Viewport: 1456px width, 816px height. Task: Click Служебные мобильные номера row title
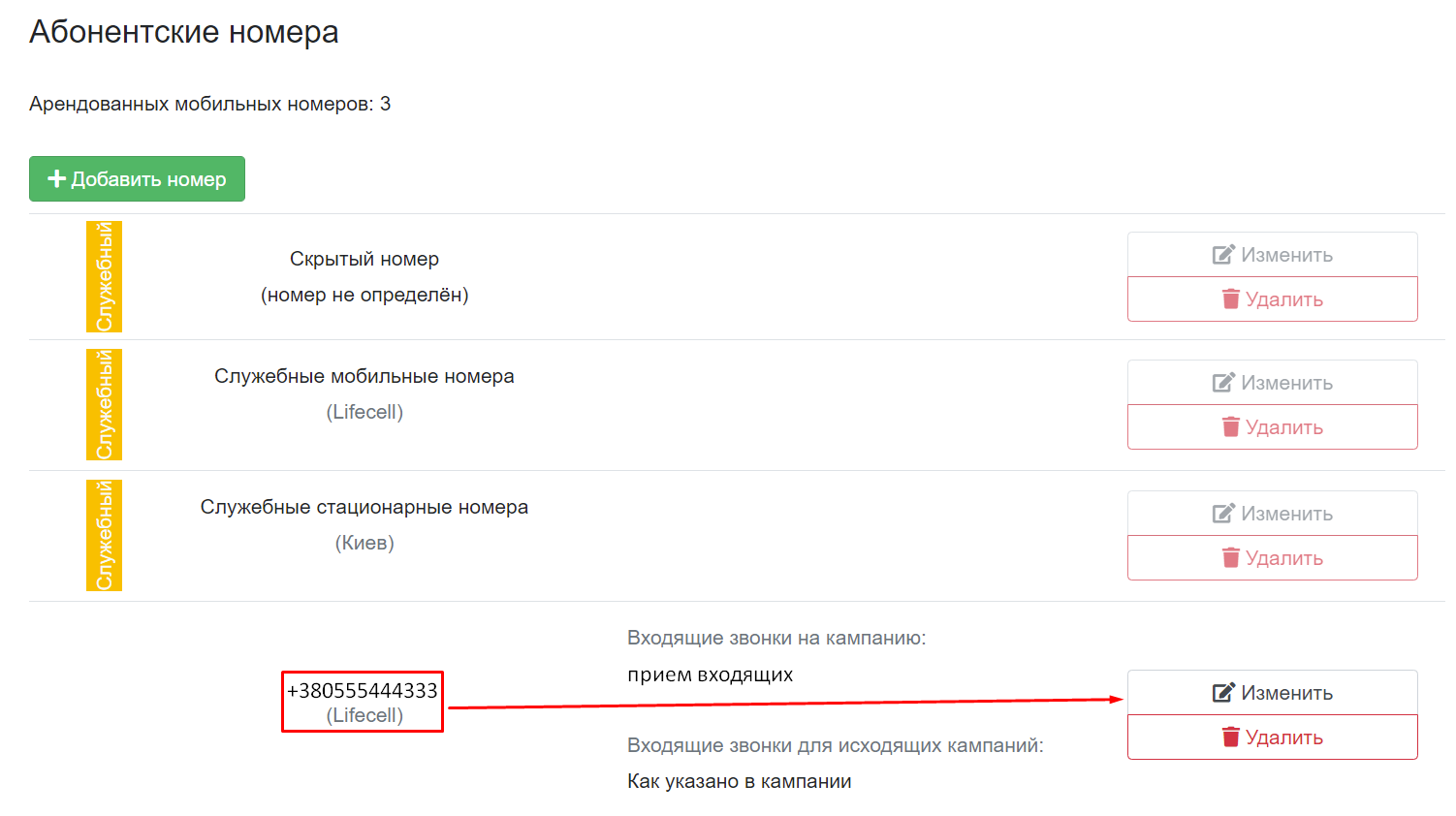point(364,376)
